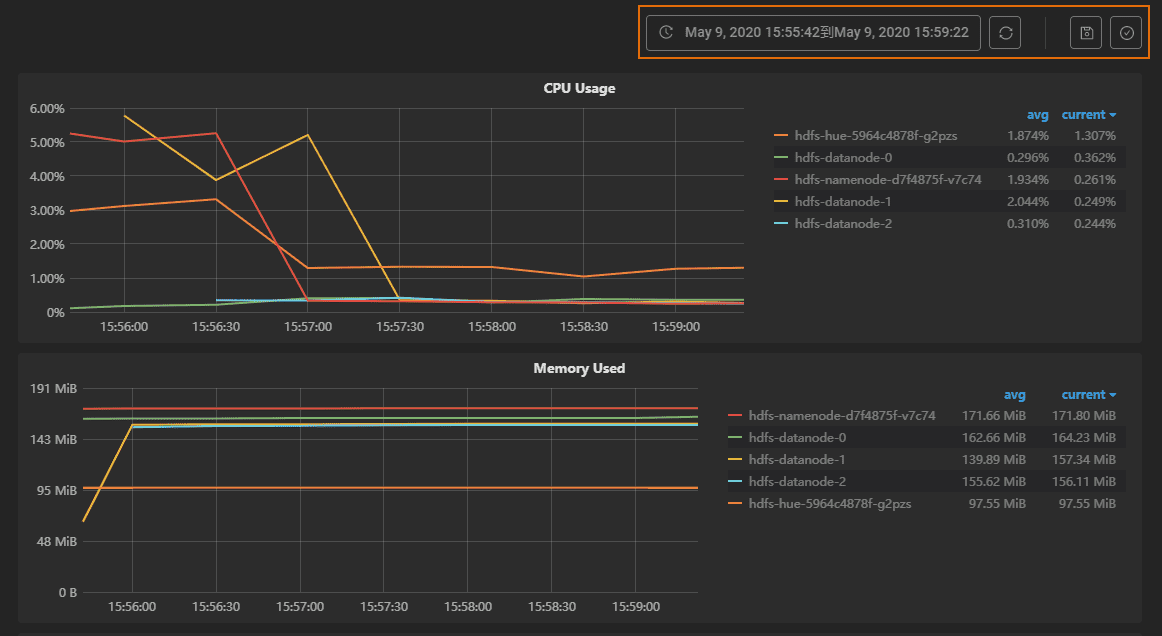1162x636 pixels.
Task: Sort CPU Usage legend by avg
Action: [1037, 115]
